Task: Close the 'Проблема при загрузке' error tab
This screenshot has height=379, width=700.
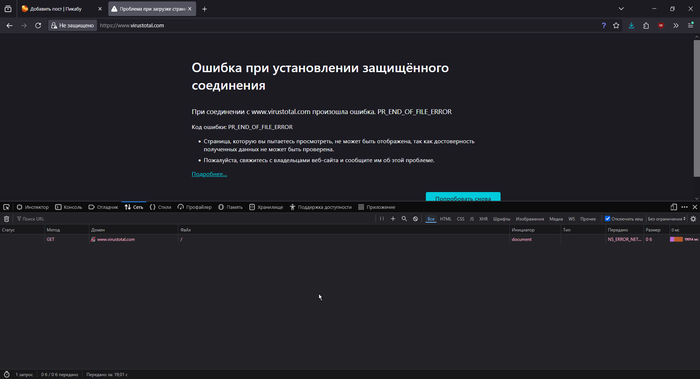Action: (x=190, y=9)
